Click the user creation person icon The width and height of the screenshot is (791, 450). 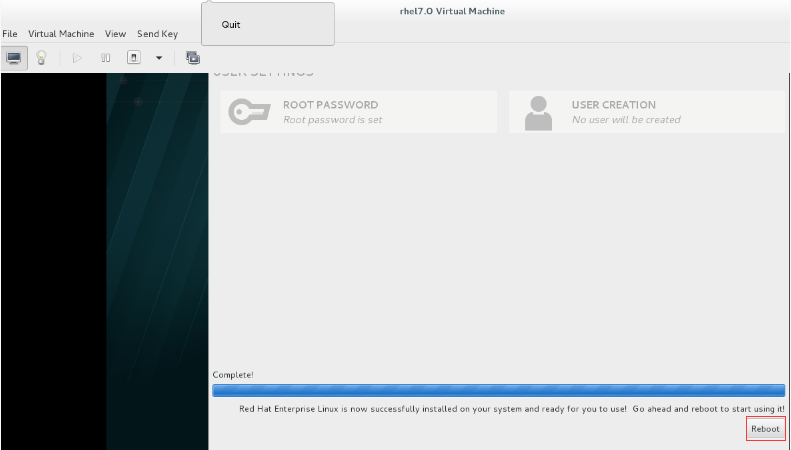point(538,113)
